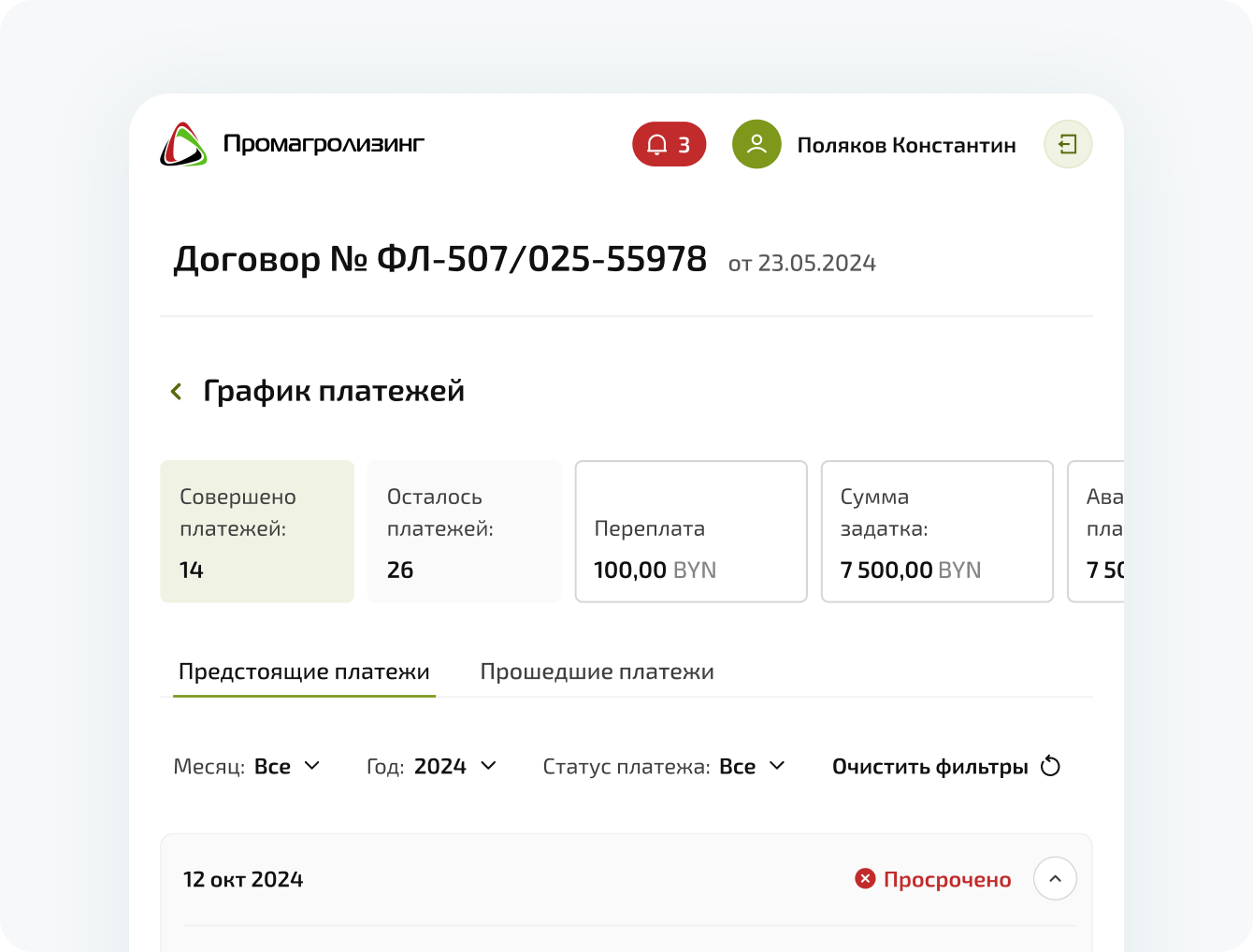Click the Промагролизинг company logo
This screenshot has height=952, width=1253.
(x=184, y=144)
